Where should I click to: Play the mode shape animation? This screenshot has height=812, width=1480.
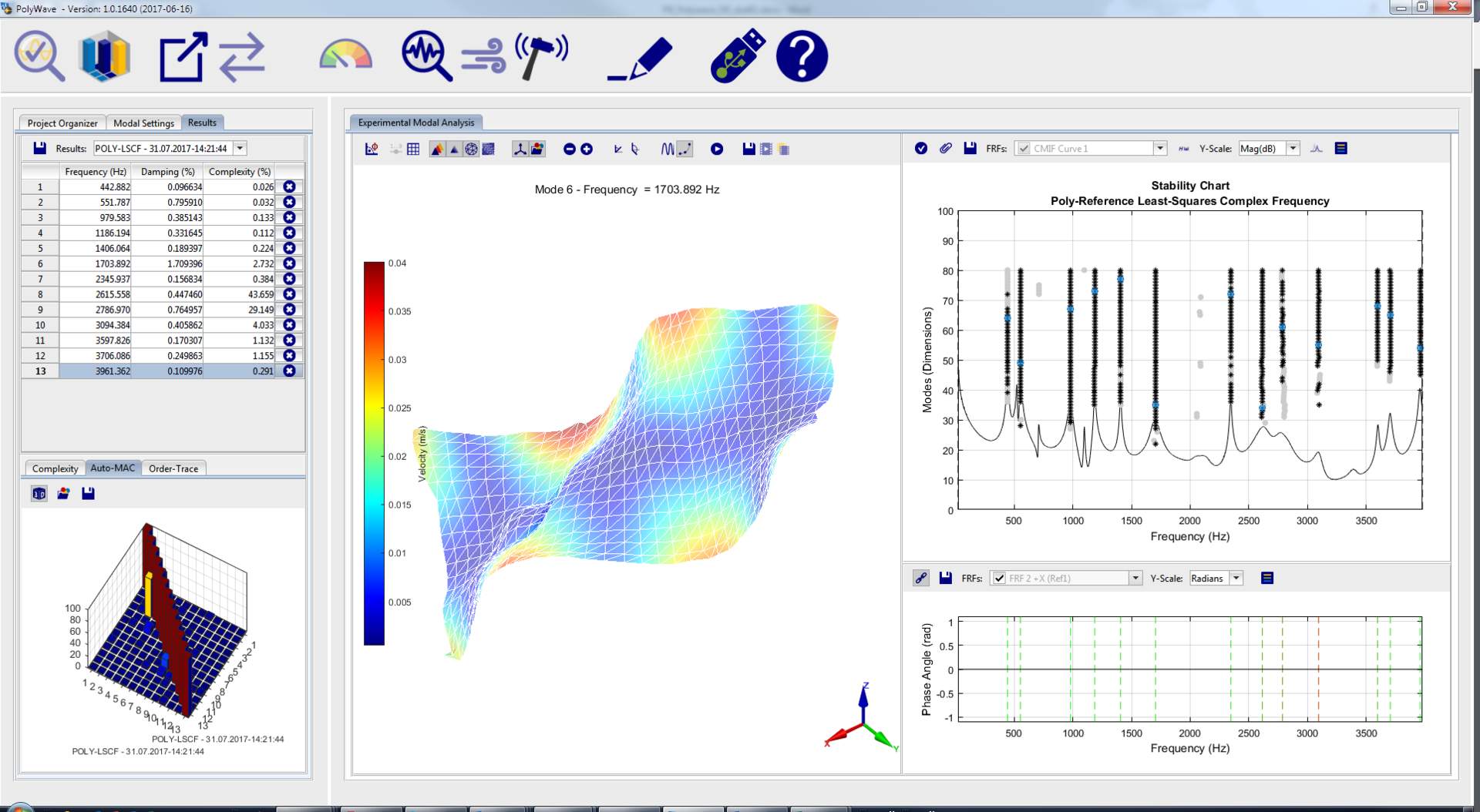[717, 149]
